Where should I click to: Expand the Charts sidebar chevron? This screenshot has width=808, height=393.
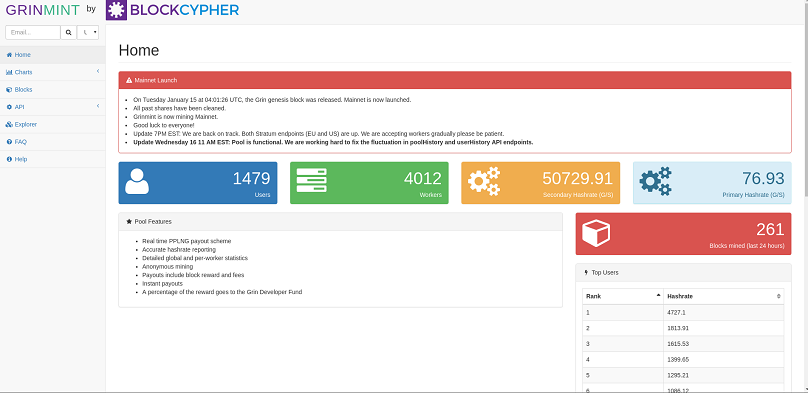click(98, 72)
